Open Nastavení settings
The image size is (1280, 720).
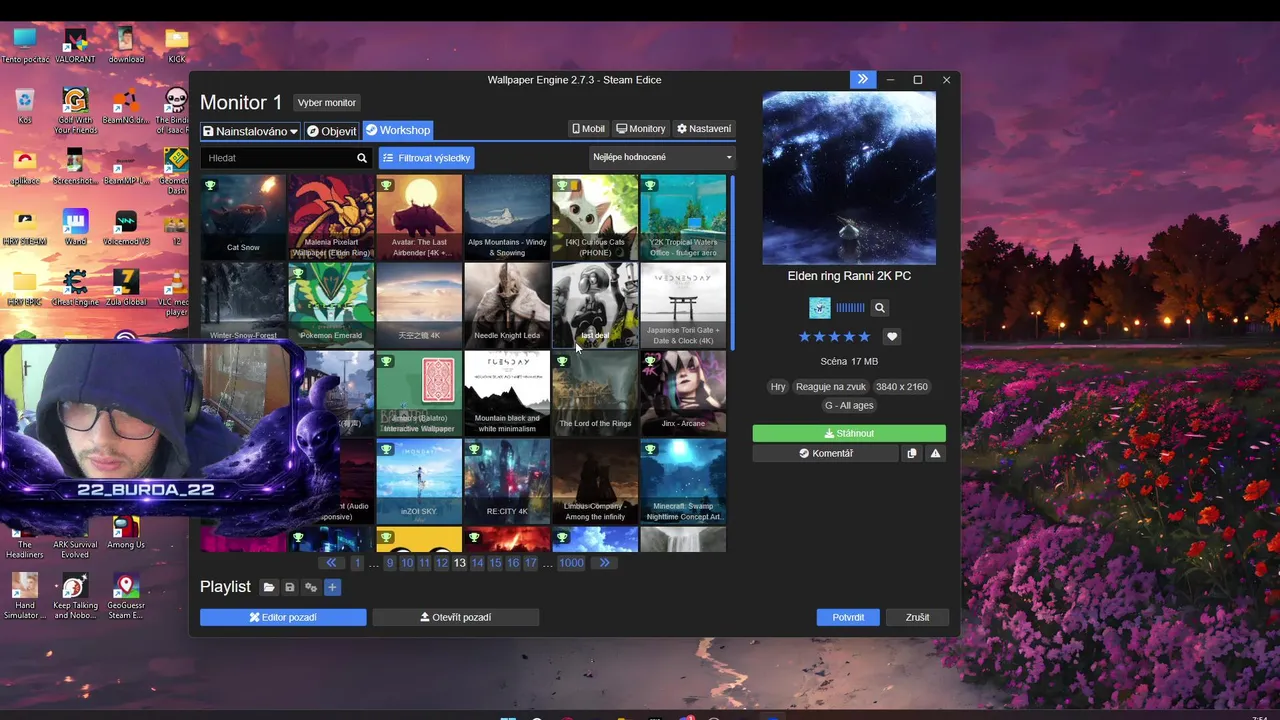[704, 129]
